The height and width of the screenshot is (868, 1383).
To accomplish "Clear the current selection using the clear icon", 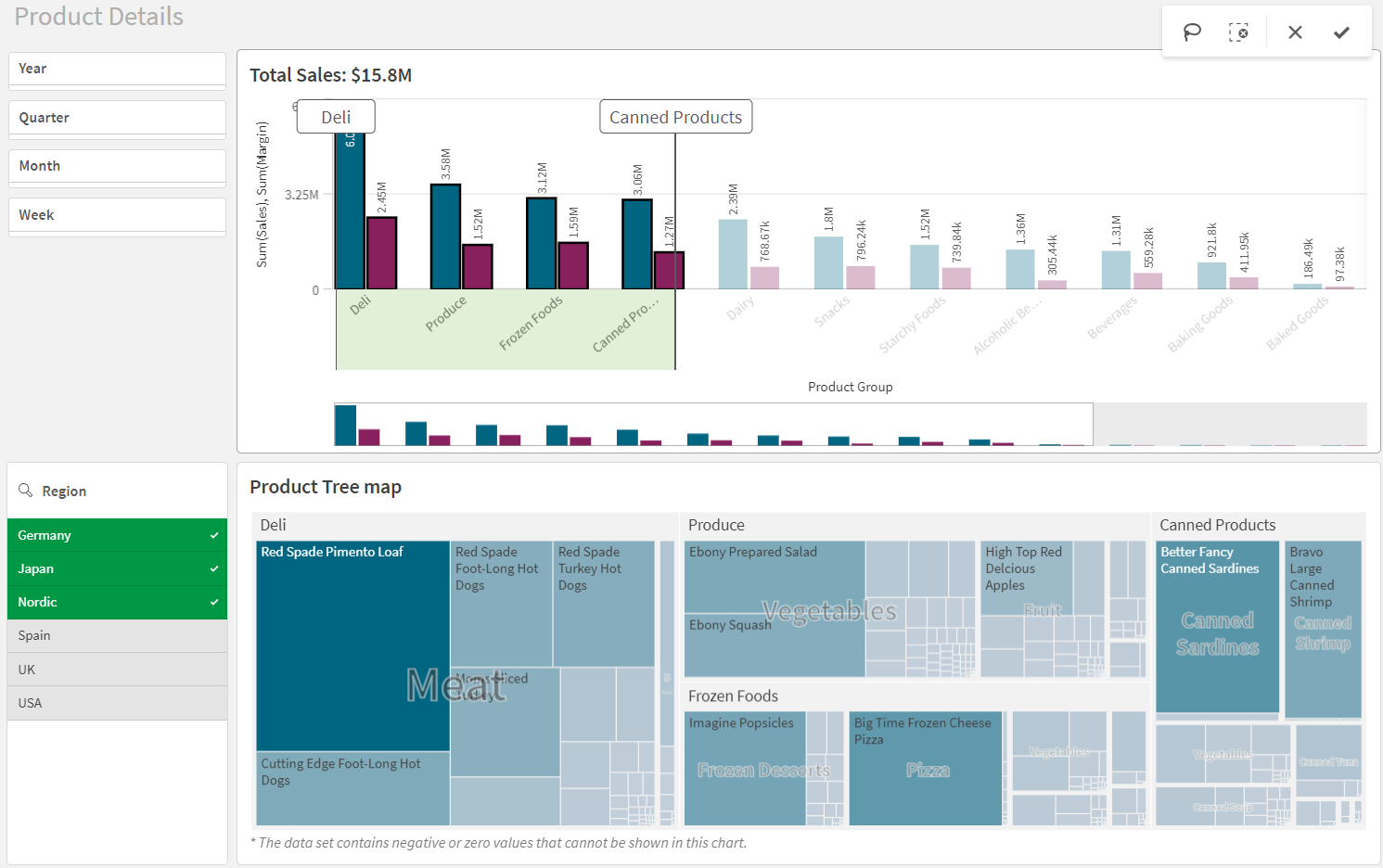I will click(x=1241, y=32).
